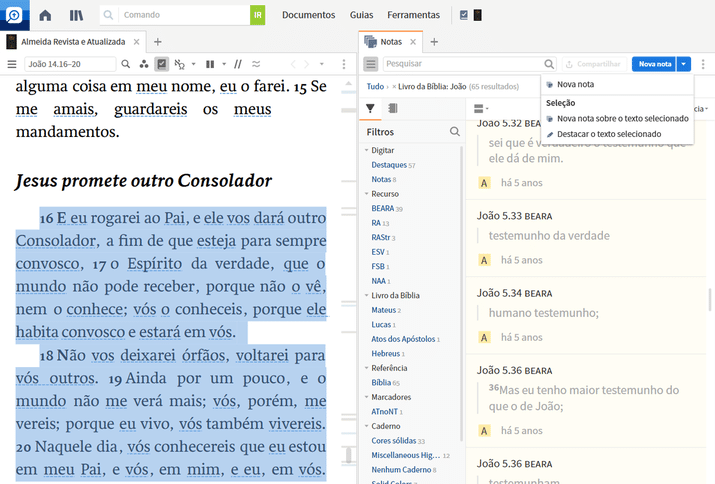Open the João 5.33 BEARA note
The height and width of the screenshot is (484, 715).
[585, 238]
